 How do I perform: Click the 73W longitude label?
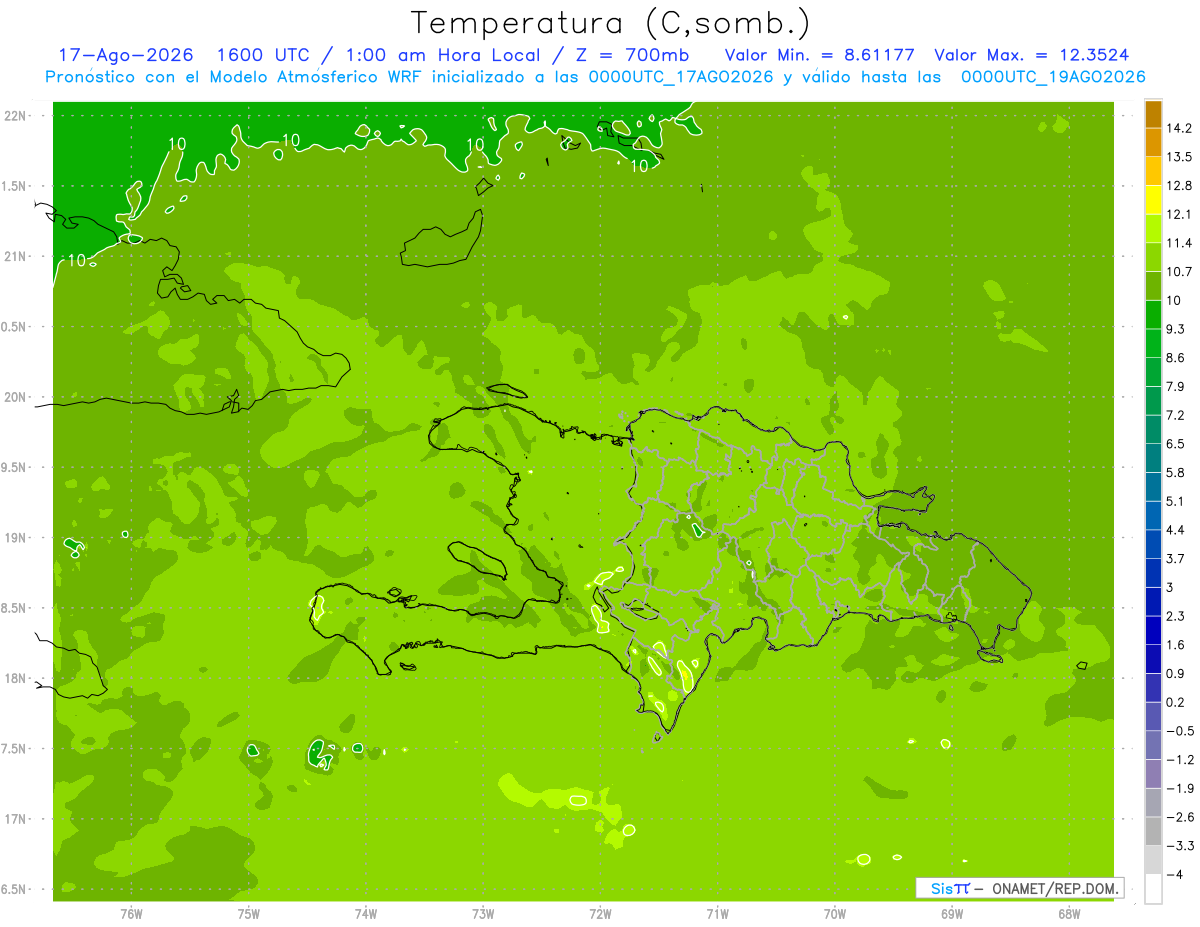483,914
